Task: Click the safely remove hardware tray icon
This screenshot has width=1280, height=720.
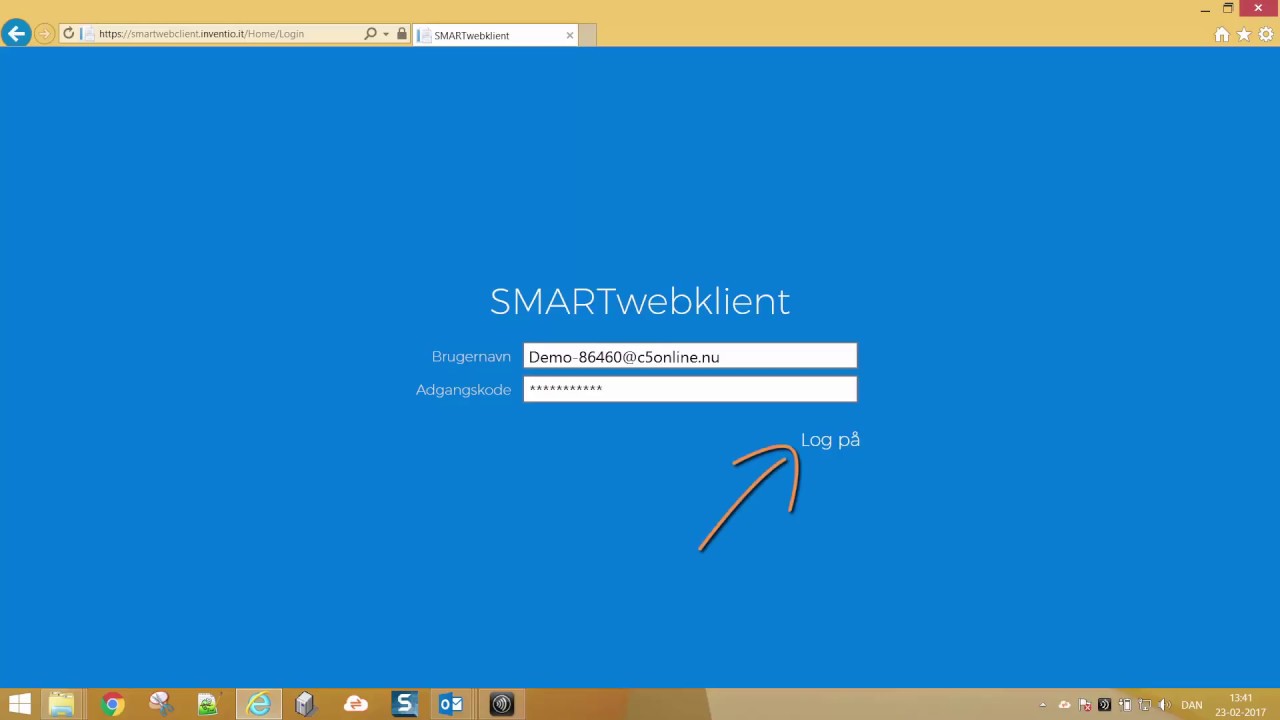Action: point(1125,705)
